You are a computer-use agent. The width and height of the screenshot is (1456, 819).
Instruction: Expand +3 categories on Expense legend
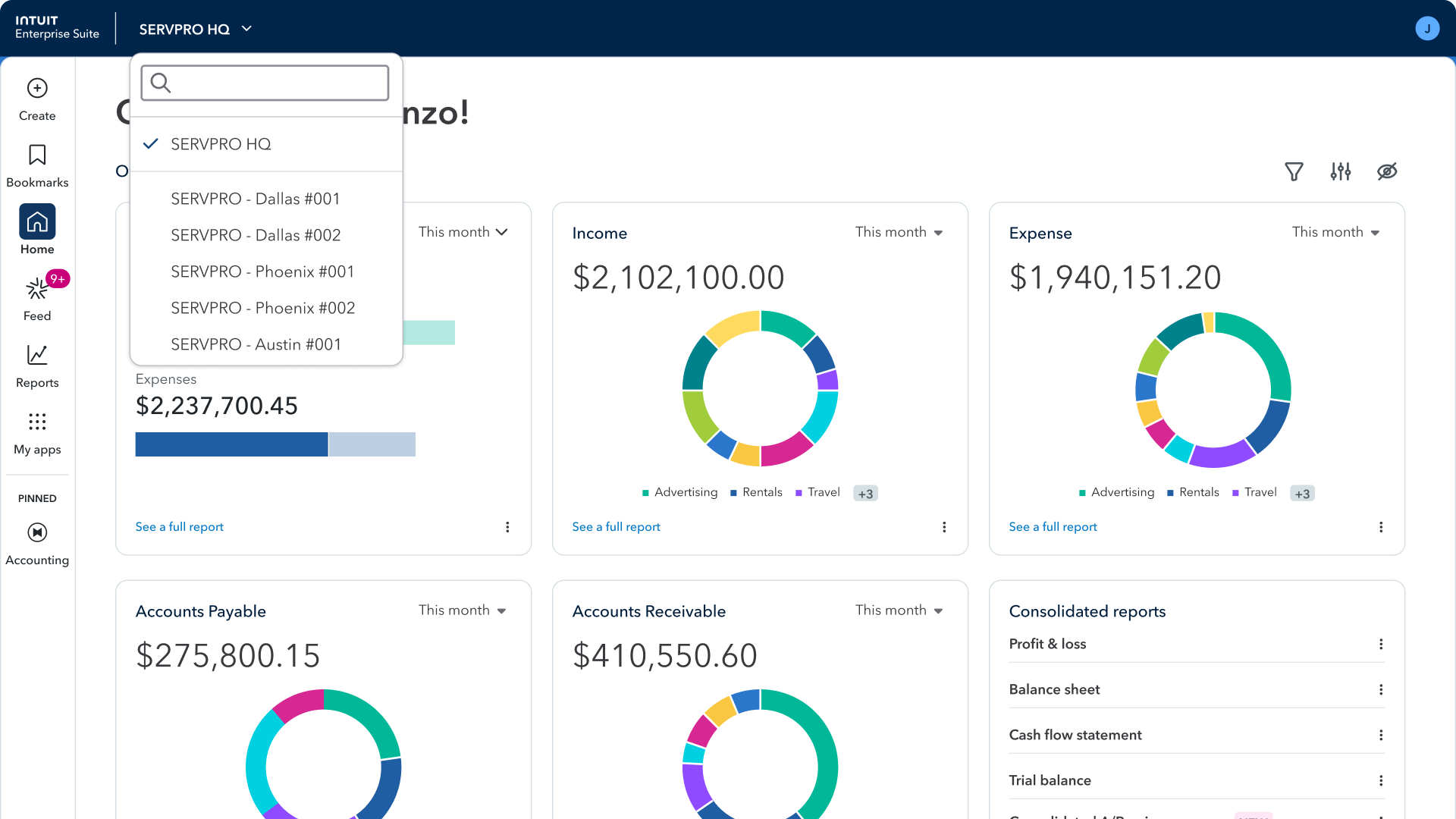point(1302,494)
